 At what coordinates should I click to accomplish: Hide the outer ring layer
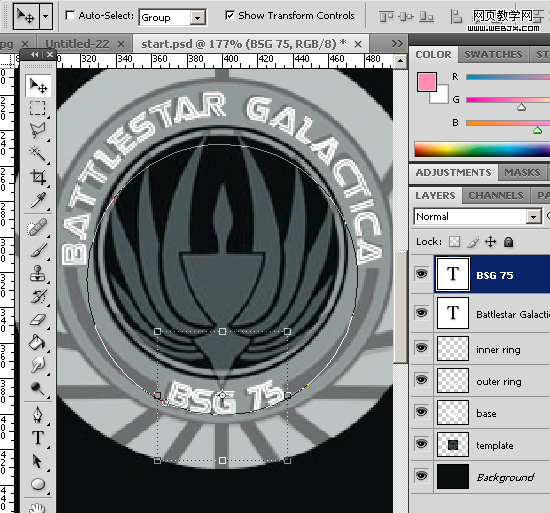(x=422, y=379)
